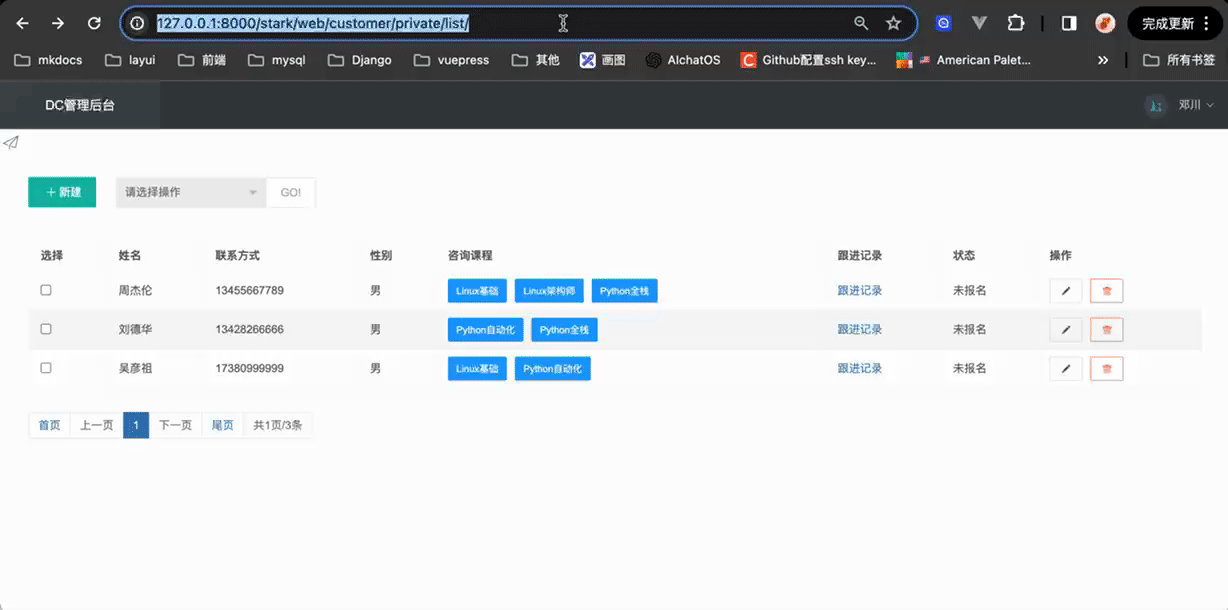
Task: Bookmark this page with the star icon
Action: click(x=893, y=23)
